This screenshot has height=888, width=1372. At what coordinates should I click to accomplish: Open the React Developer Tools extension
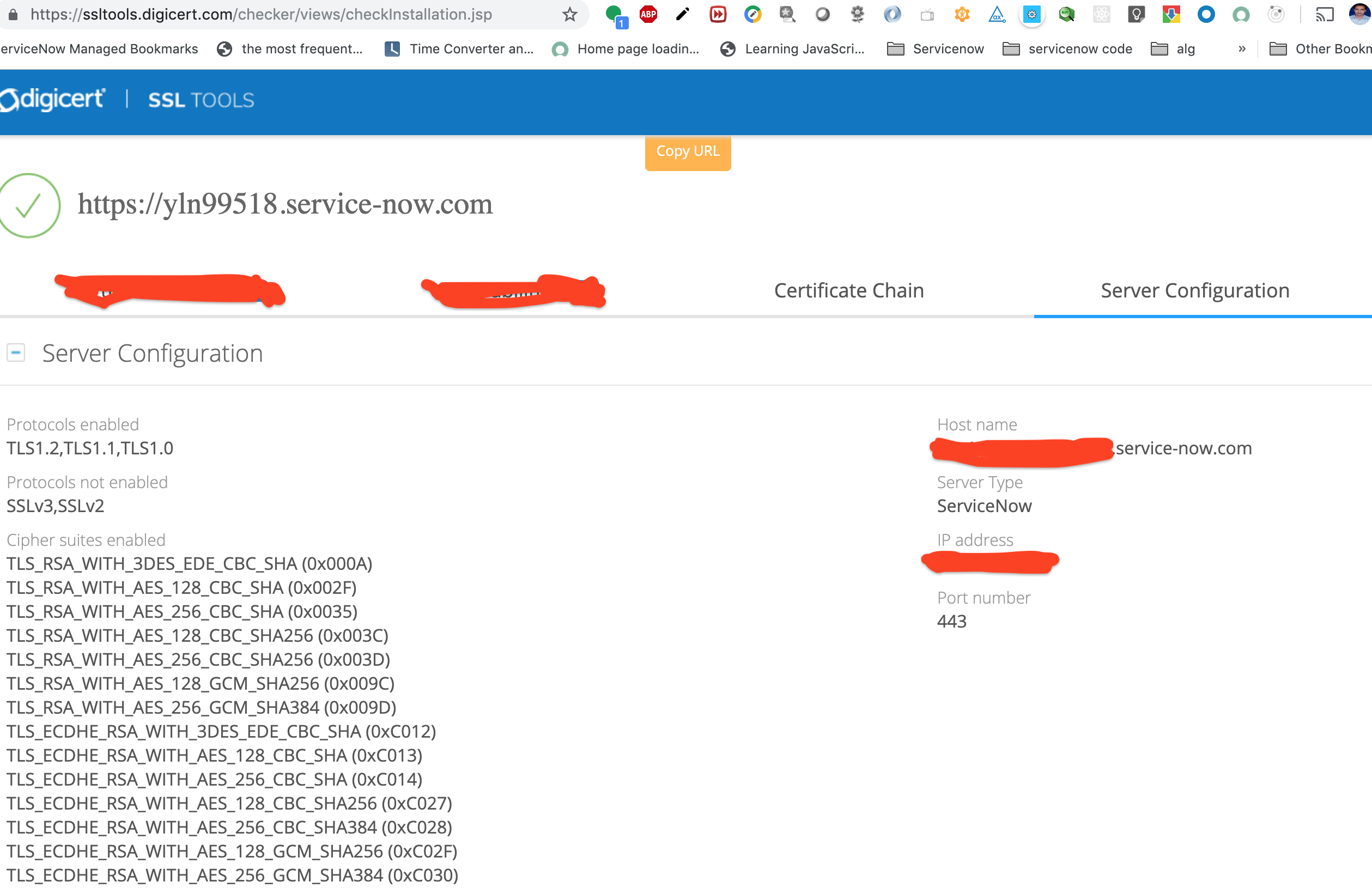[x=1101, y=14]
